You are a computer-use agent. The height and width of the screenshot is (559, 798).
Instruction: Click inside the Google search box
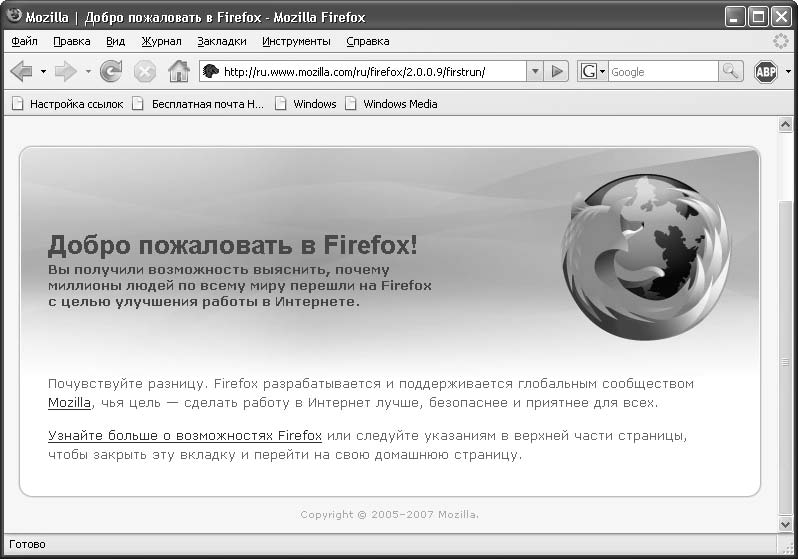pos(663,72)
